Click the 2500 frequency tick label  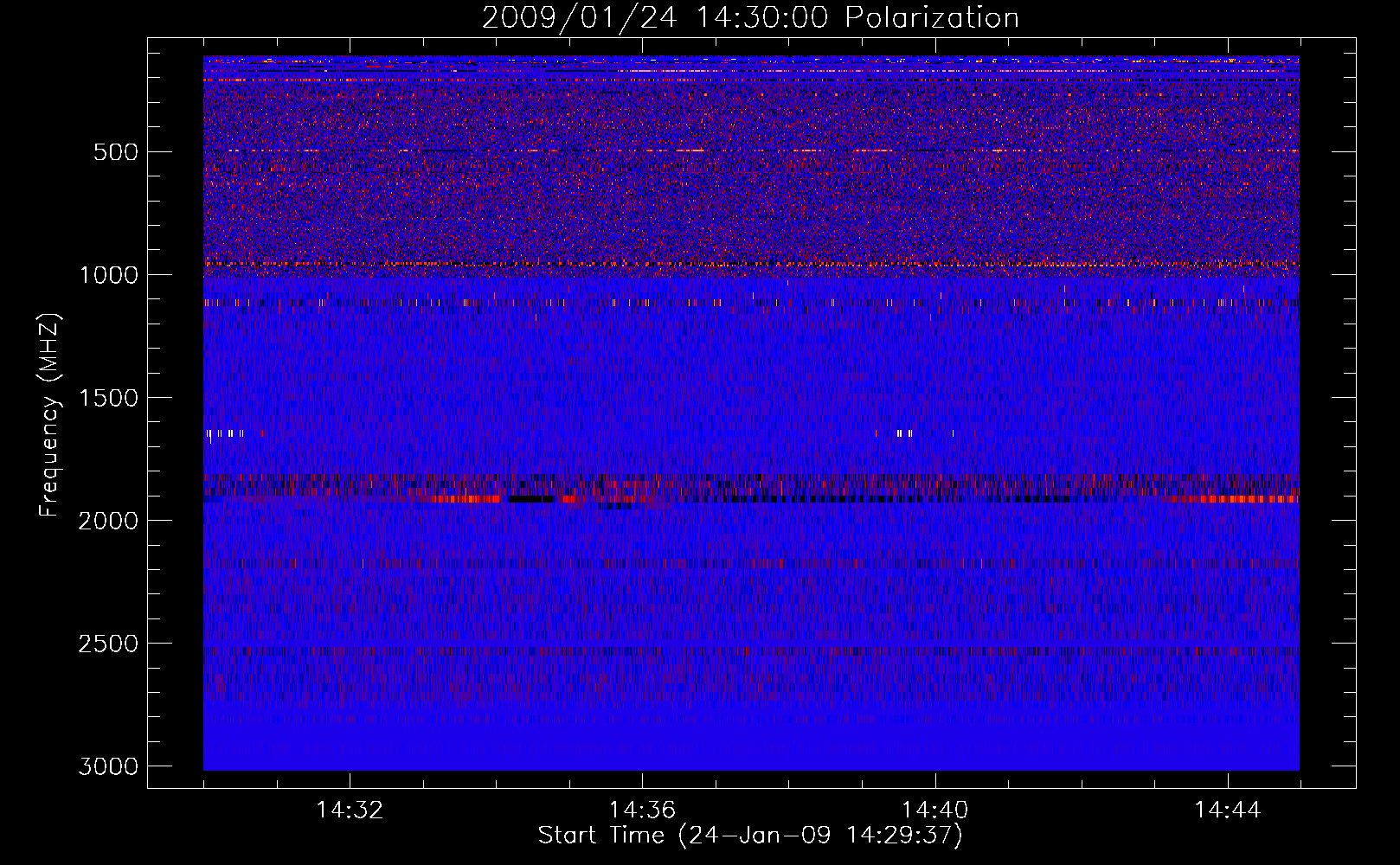pyautogui.click(x=108, y=644)
